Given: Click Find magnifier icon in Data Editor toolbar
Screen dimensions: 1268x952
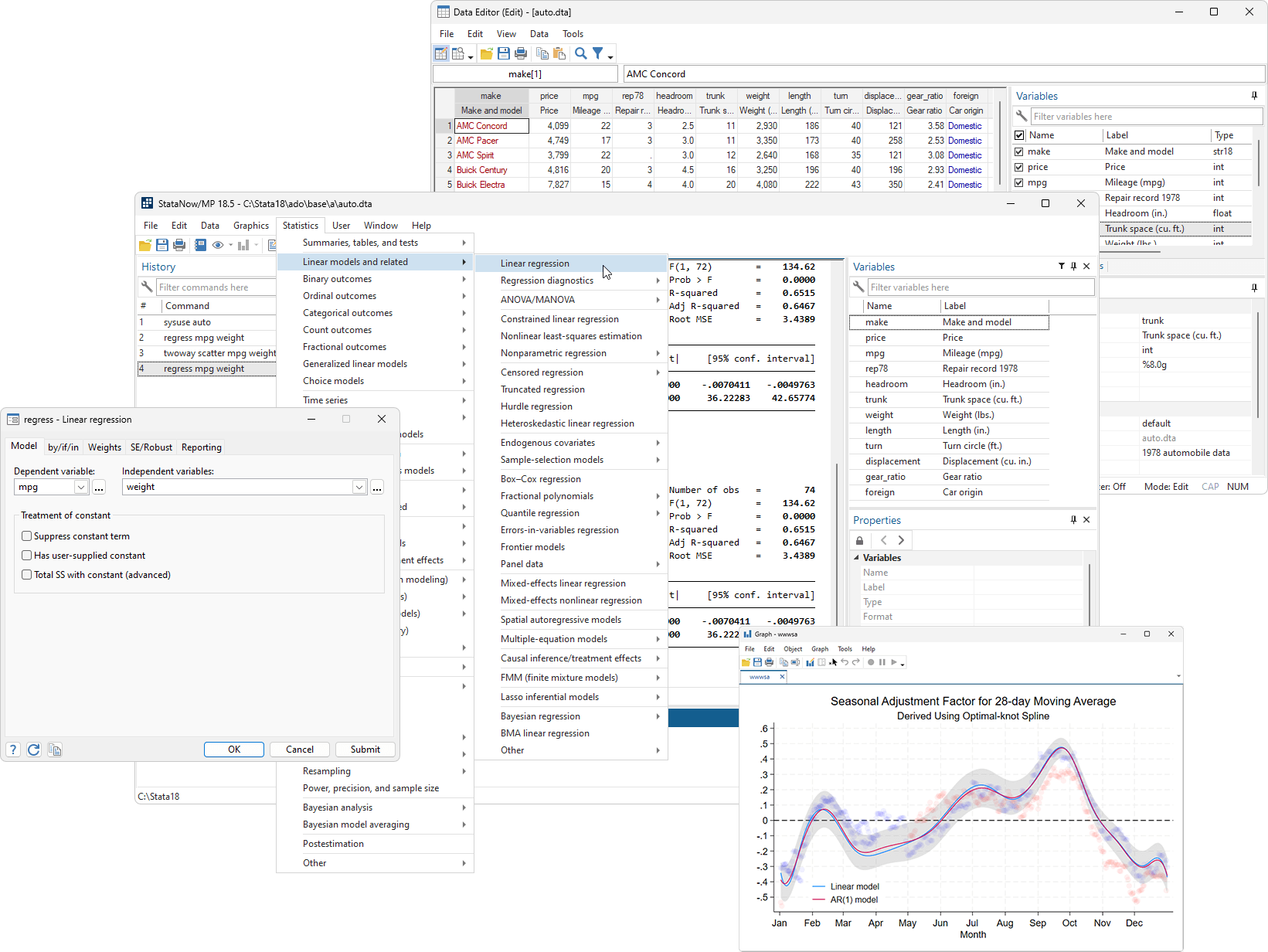Looking at the screenshot, I should click(x=581, y=53).
